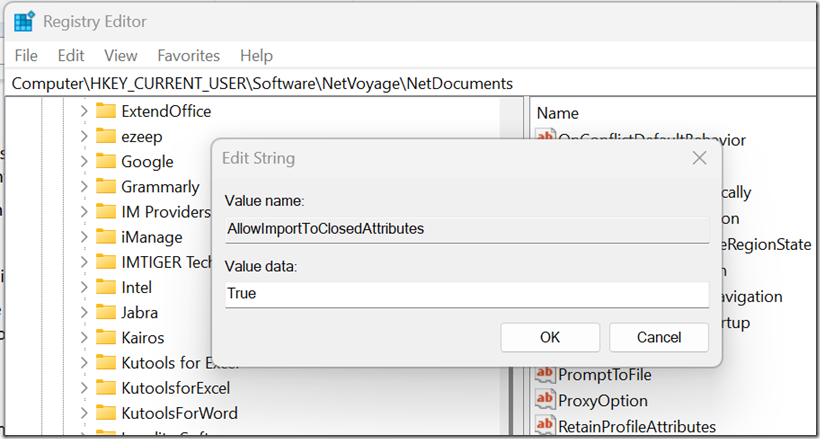
Task: Select the KutoolsForWord folder icon
Action: click(106, 412)
